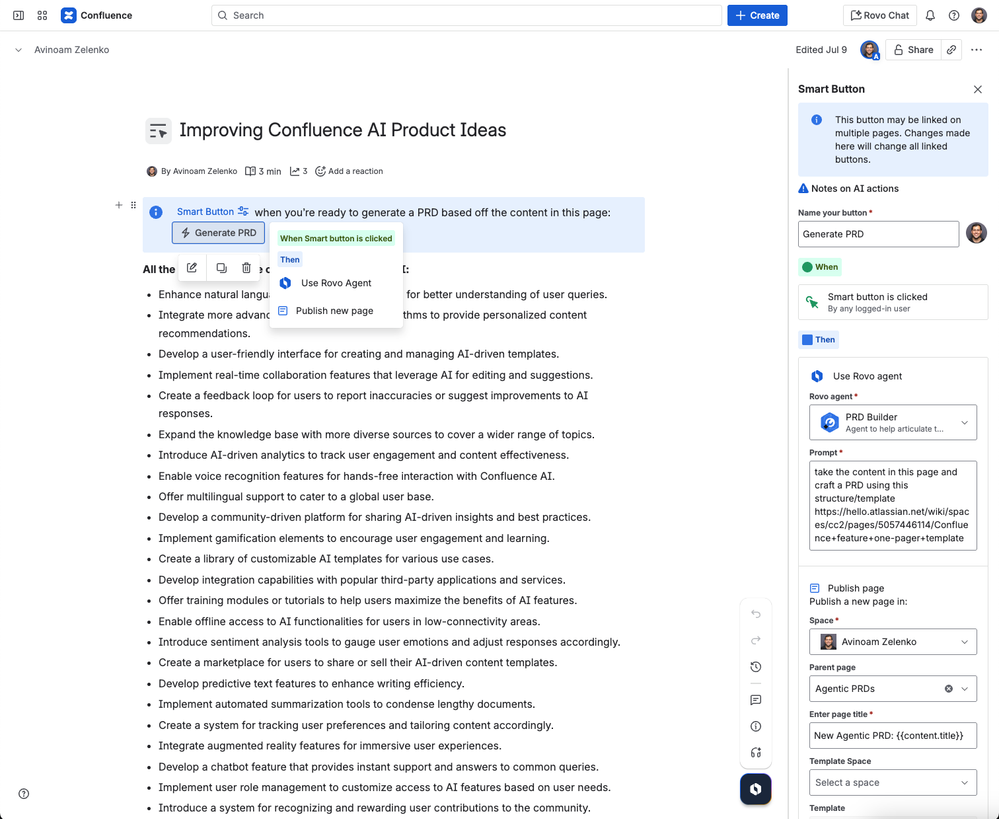
Task: Click the redo arrow in the floating toolbar
Action: pyautogui.click(x=756, y=640)
